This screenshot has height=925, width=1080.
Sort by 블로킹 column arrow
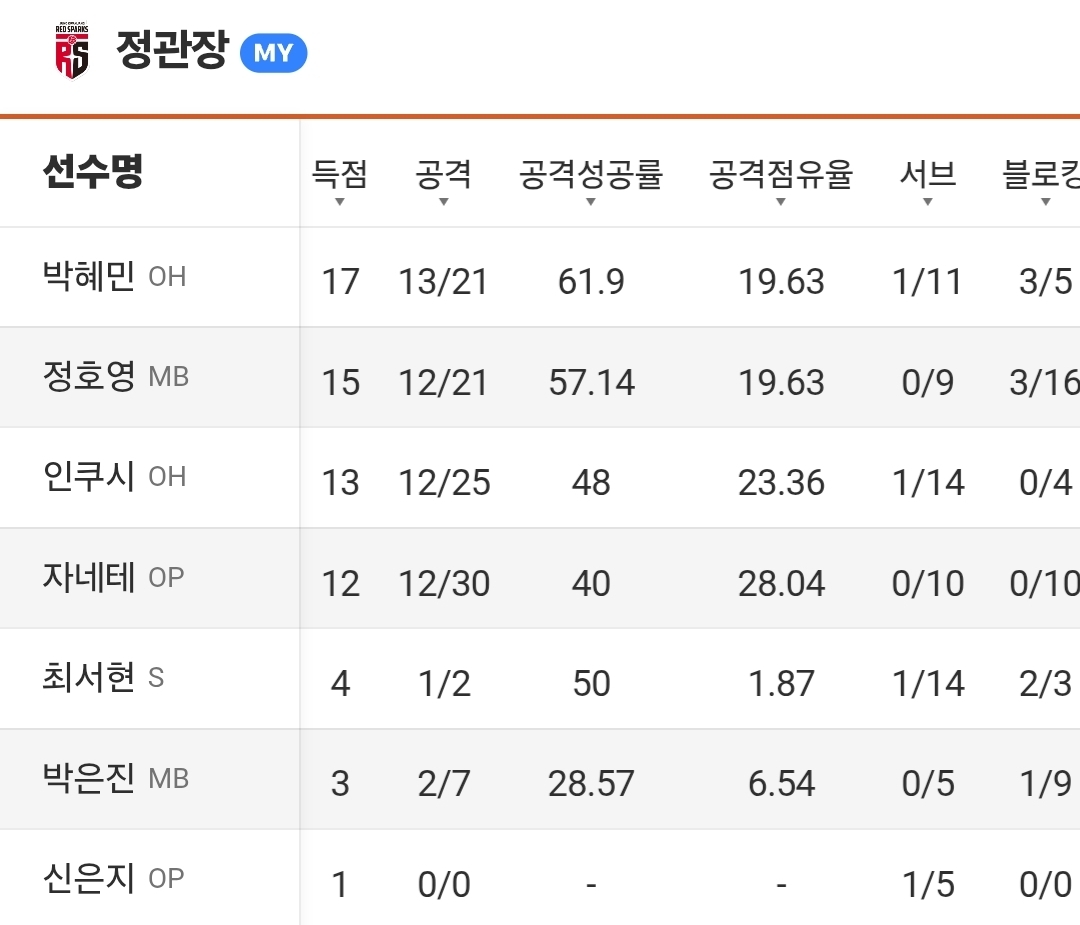[x=1045, y=201]
